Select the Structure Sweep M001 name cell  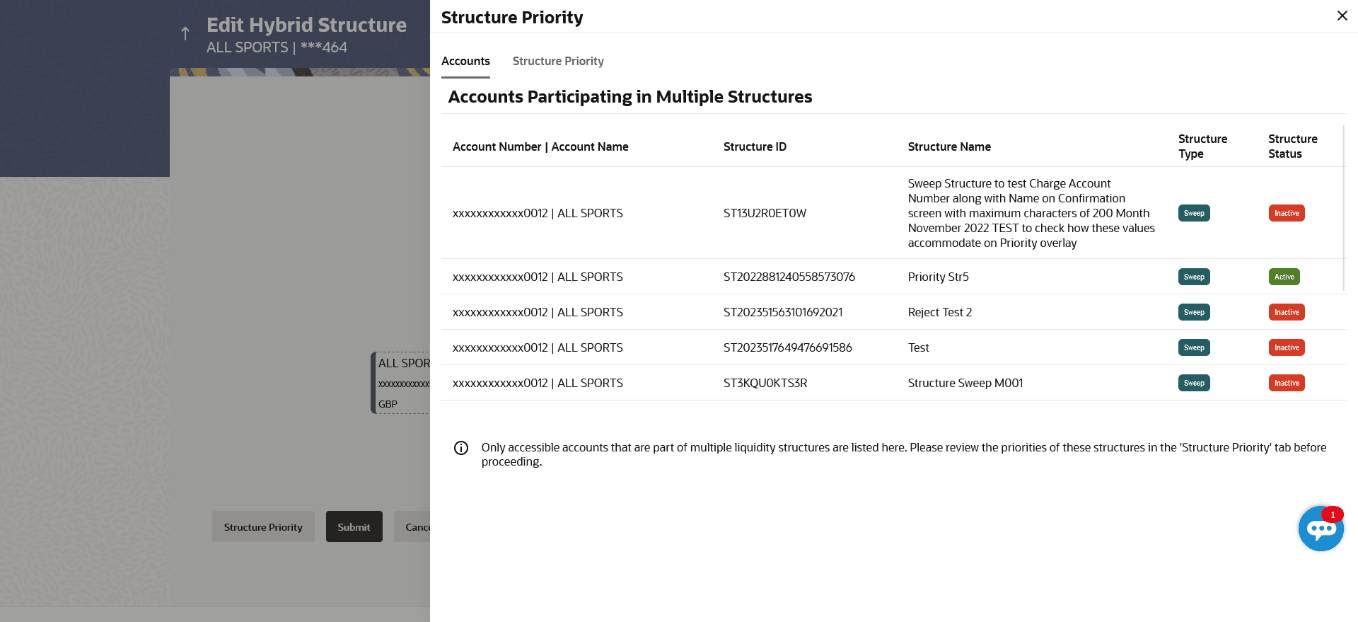[965, 383]
